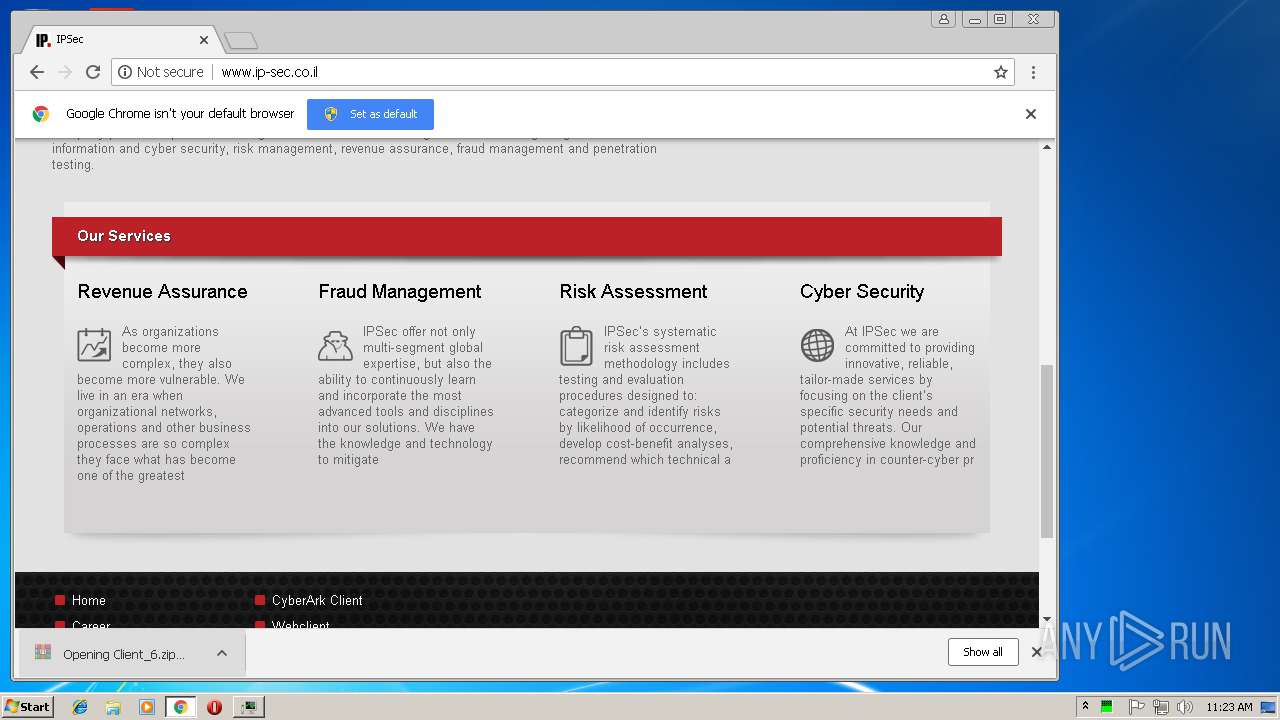Screen dimensions: 1280x720
Task: Click the Revenue Assurance chart icon
Action: [94, 345]
